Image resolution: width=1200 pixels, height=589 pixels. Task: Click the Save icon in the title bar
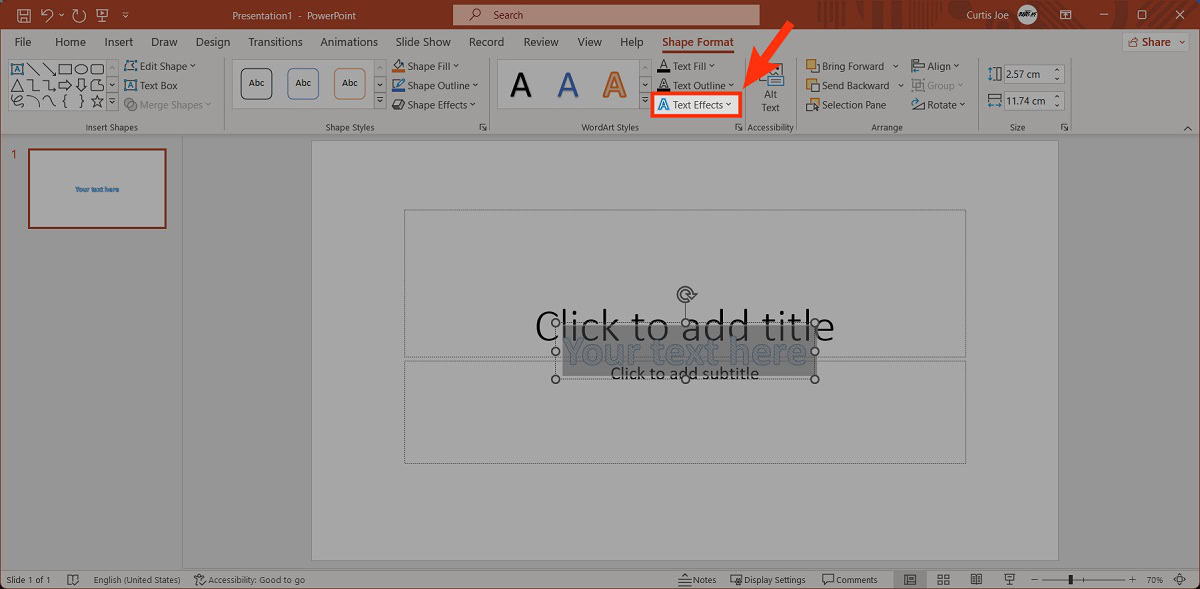click(23, 15)
